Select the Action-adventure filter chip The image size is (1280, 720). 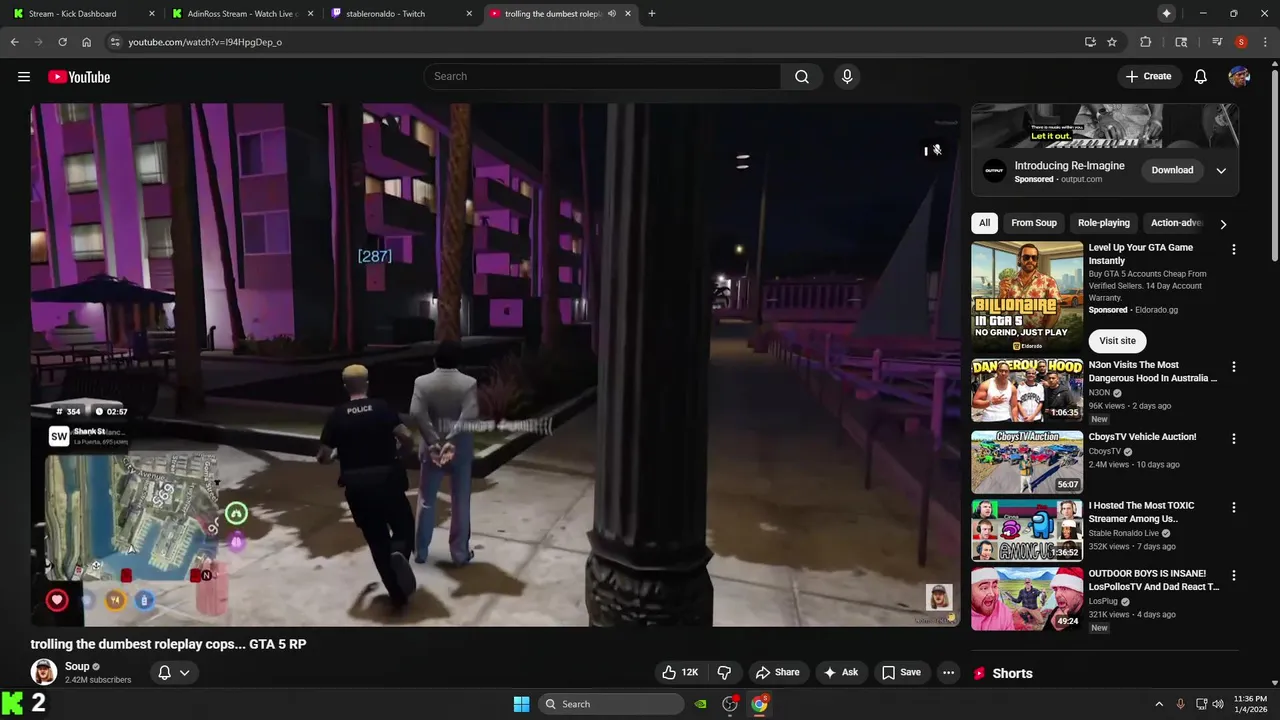click(1176, 223)
